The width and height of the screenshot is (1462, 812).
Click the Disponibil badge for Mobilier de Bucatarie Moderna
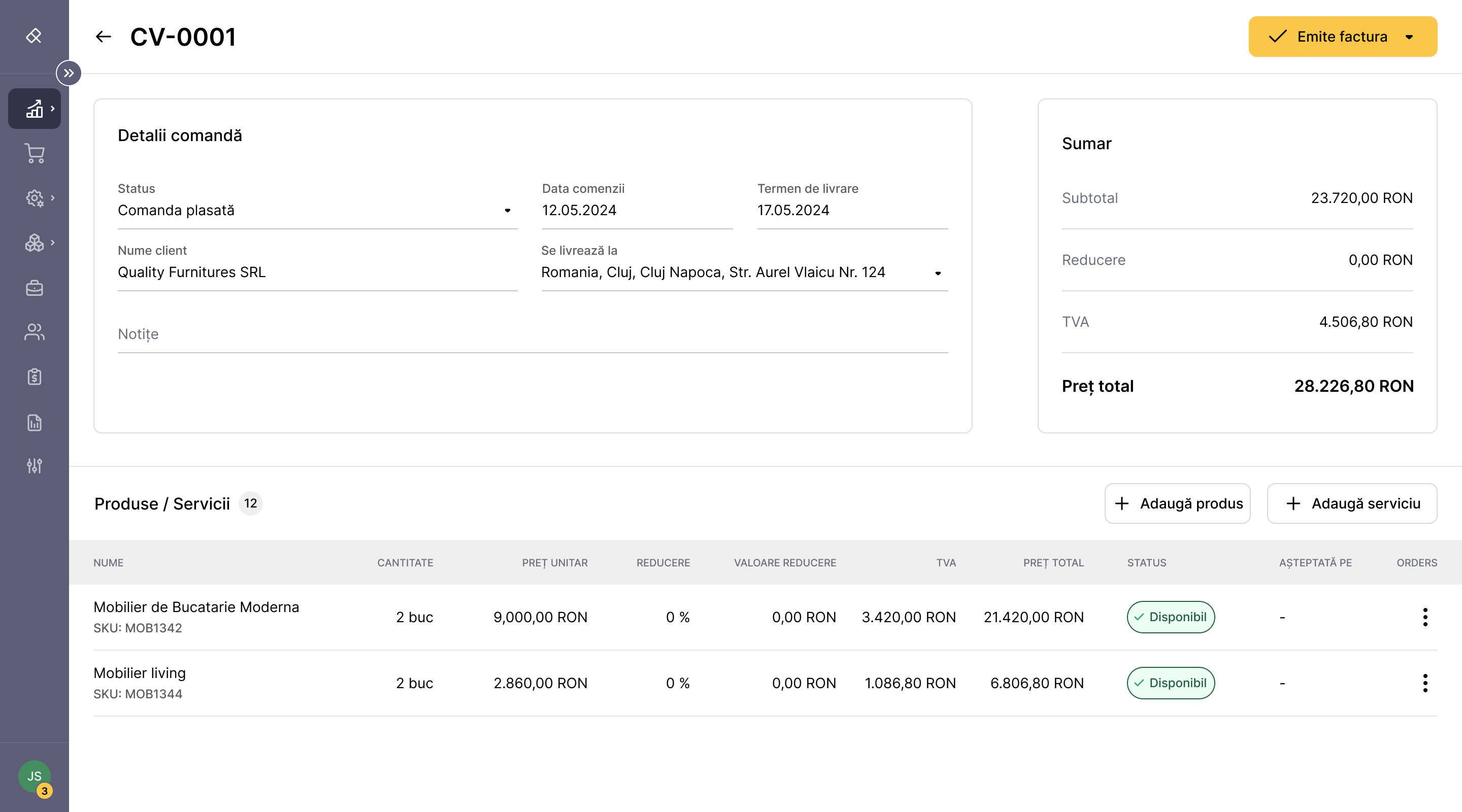point(1170,617)
